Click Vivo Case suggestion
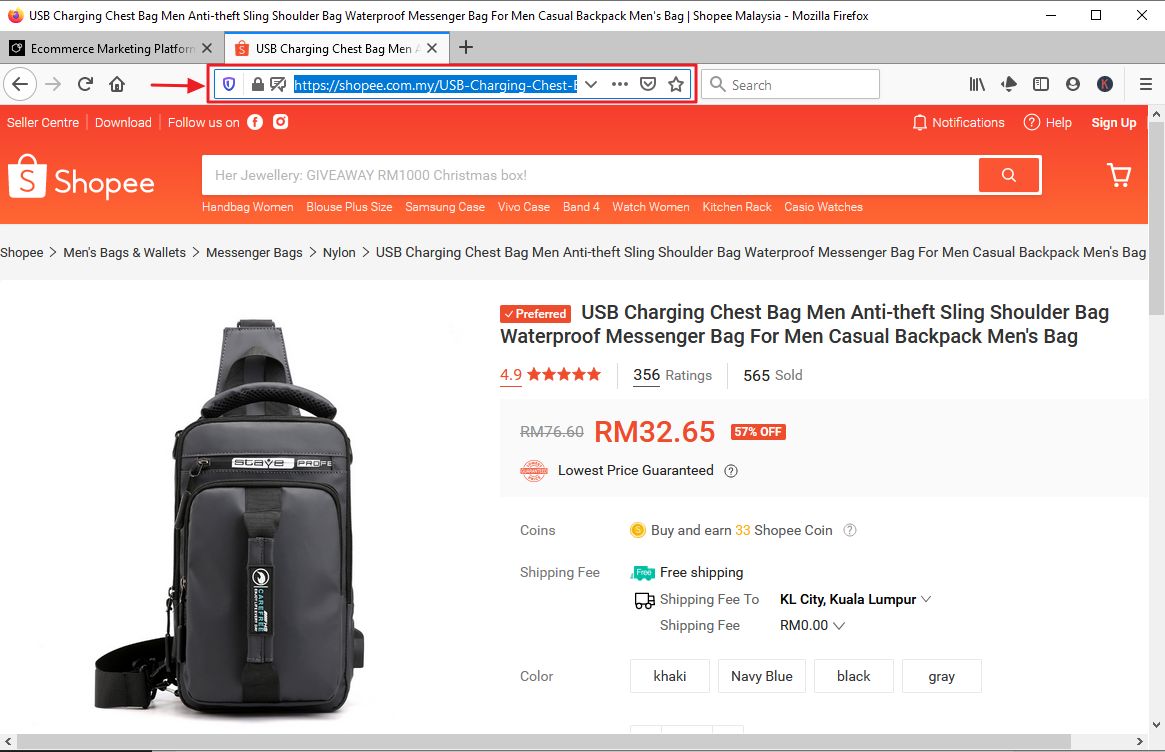Image resolution: width=1165 pixels, height=752 pixels. pos(524,207)
